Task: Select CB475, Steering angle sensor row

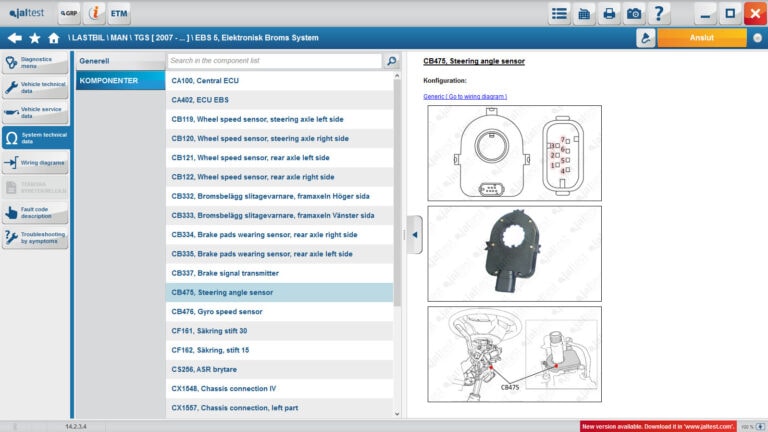Action: tap(279, 292)
